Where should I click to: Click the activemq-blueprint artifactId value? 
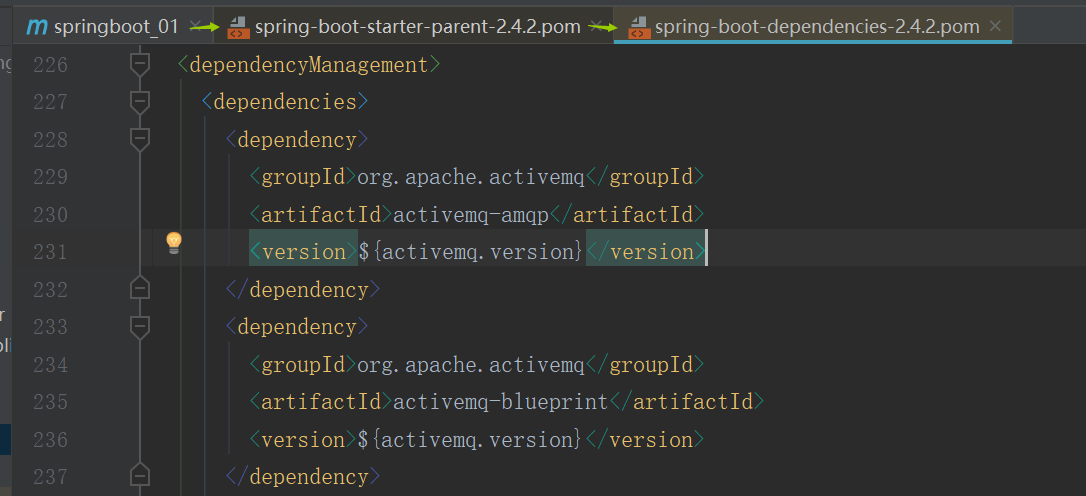501,402
